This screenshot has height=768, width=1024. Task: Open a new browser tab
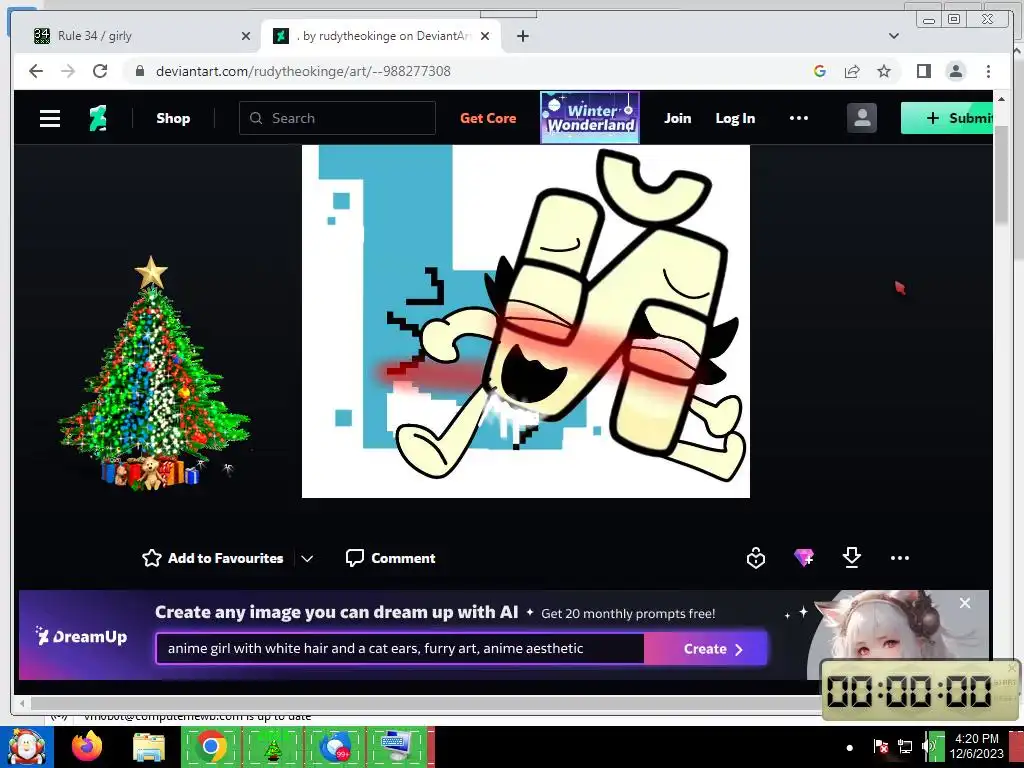coord(522,36)
